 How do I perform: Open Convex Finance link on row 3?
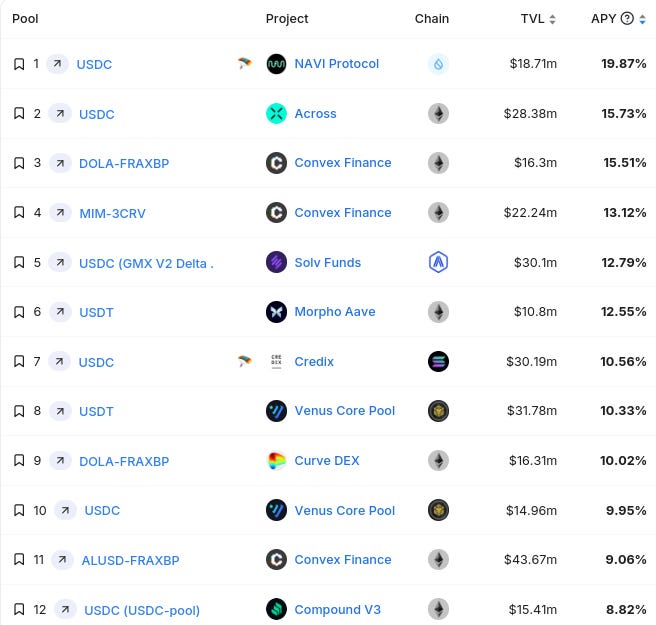coord(343,163)
